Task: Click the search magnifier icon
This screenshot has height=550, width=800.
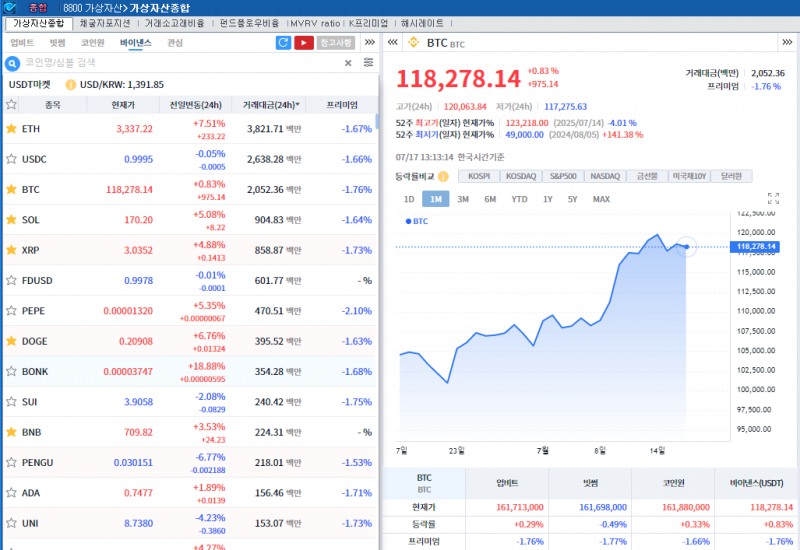Action: [x=12, y=63]
